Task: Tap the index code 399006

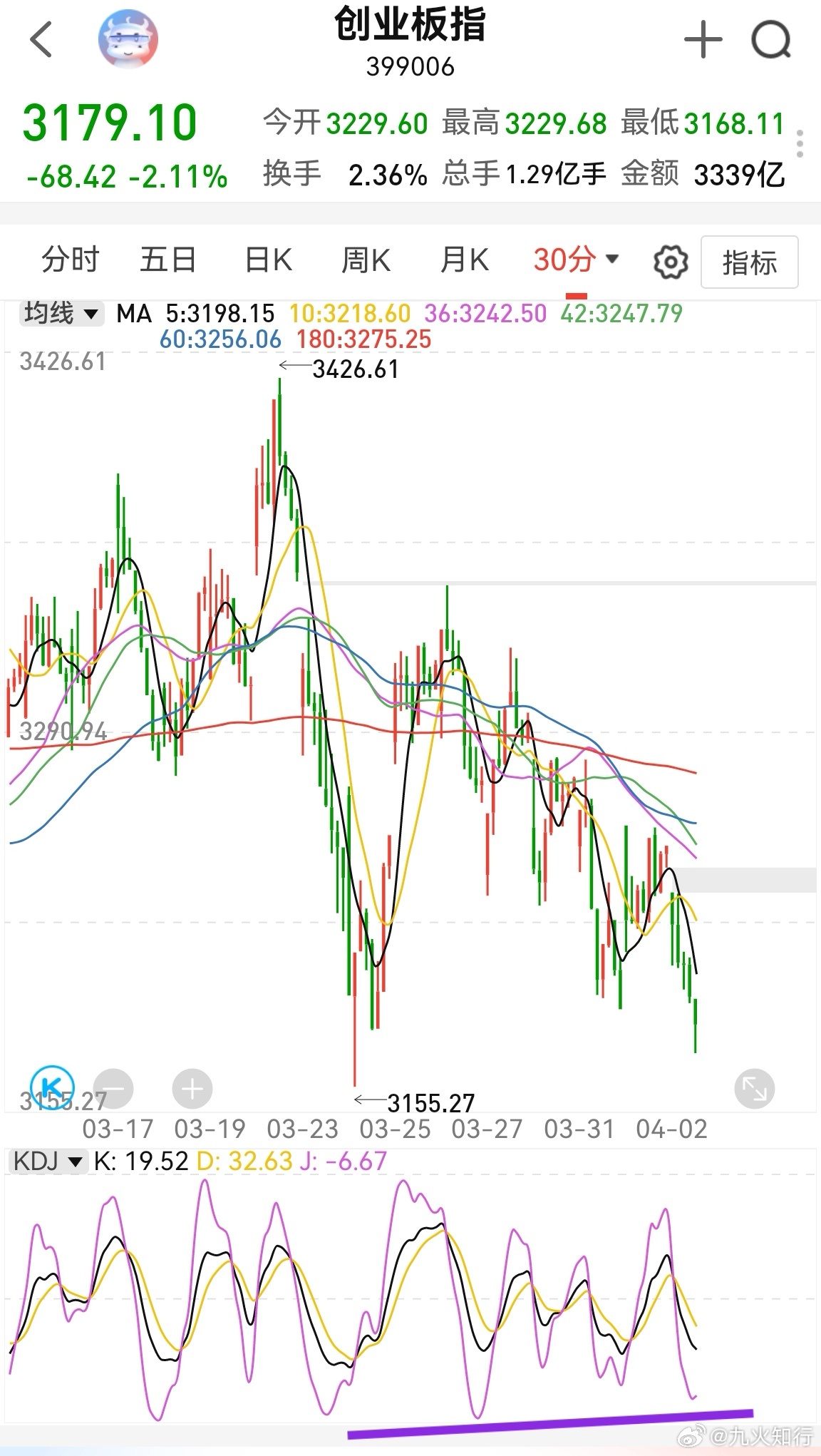Action: click(410, 67)
